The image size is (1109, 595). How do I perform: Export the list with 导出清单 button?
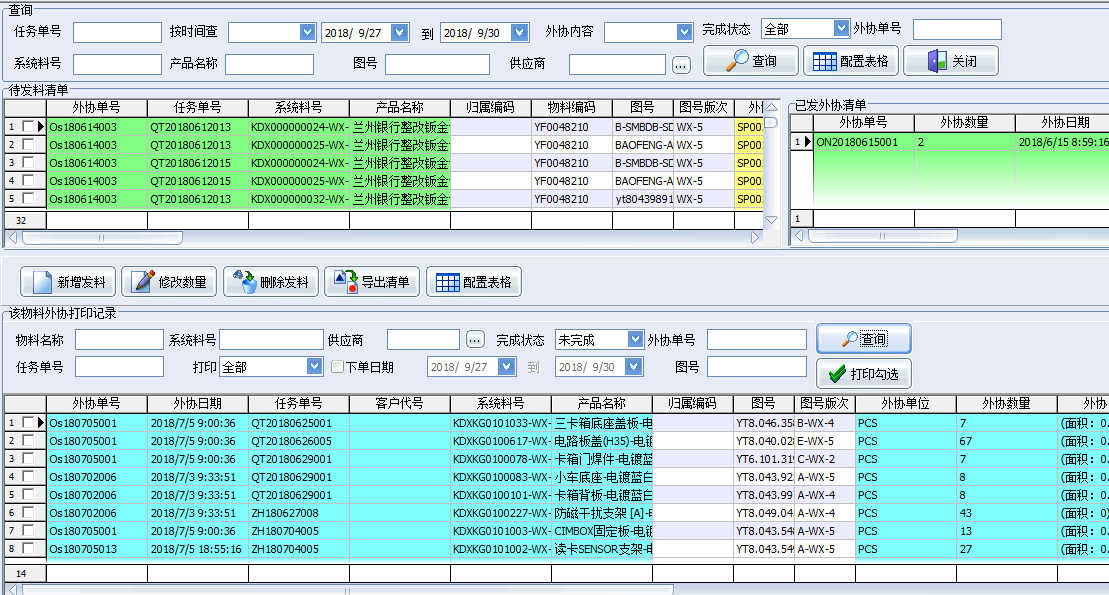pos(372,282)
